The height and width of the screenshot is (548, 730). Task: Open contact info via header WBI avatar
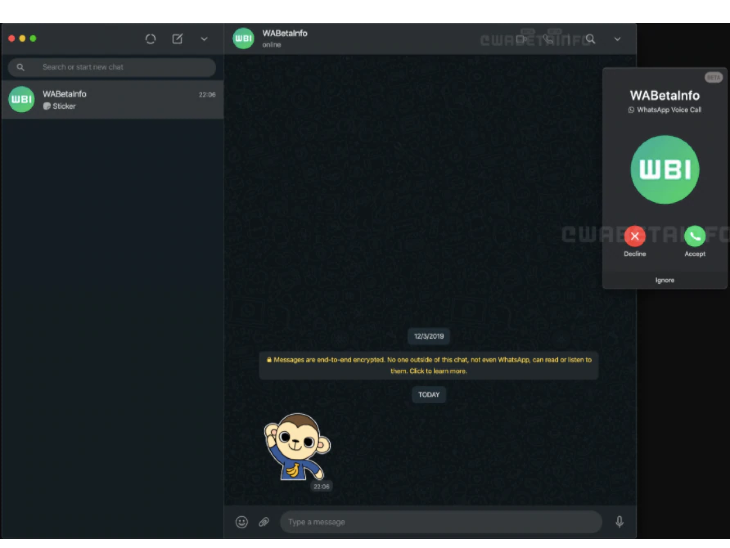click(x=243, y=38)
